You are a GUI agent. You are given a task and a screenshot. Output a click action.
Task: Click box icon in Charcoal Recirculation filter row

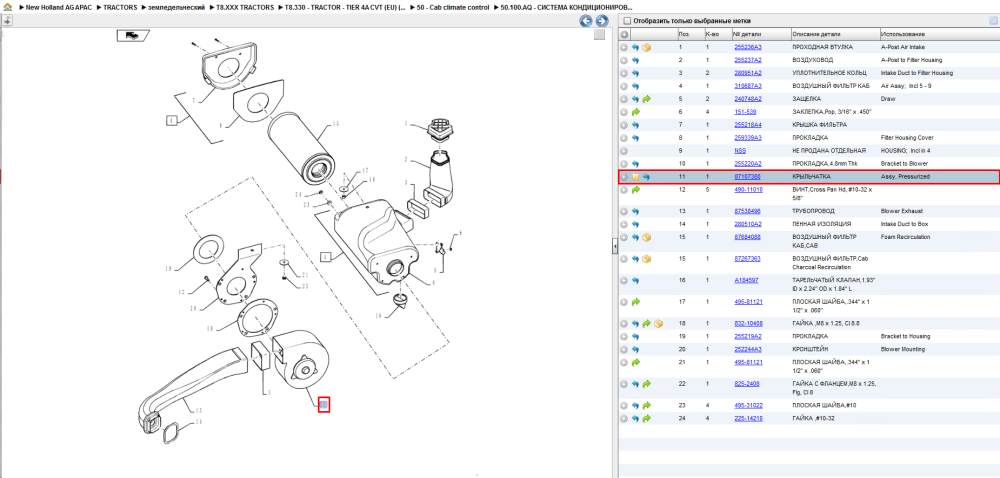(x=647, y=259)
